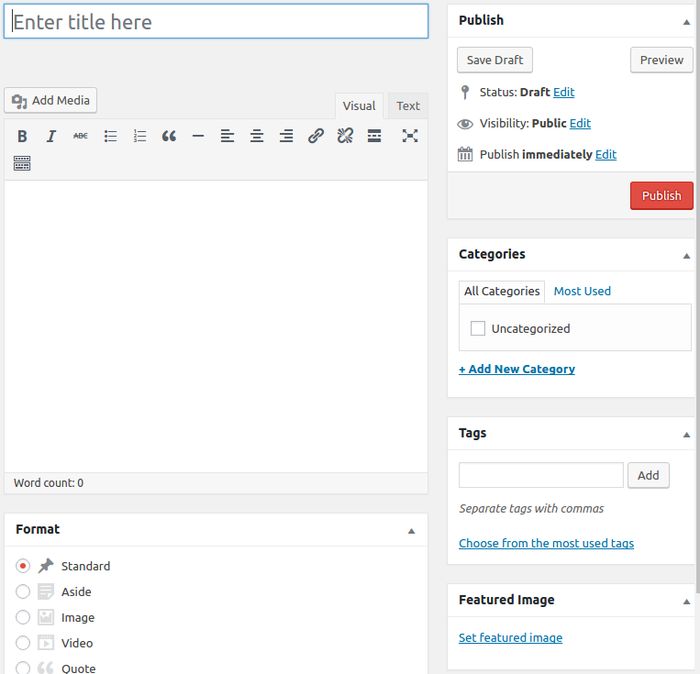This screenshot has width=700, height=674.
Task: Click the publish calendar icon
Action: (x=465, y=154)
